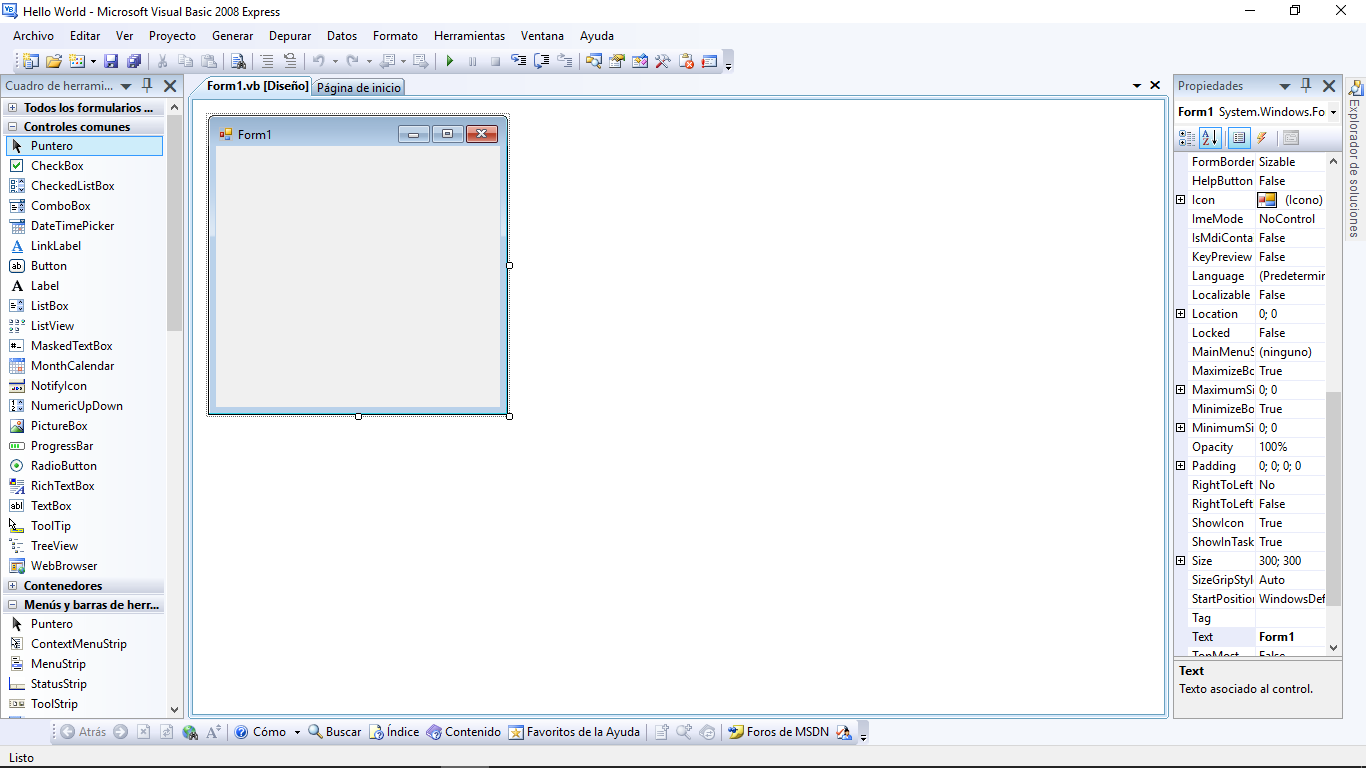Open Foros de MSDN
Image resolution: width=1366 pixels, height=768 pixels.
coord(778,732)
